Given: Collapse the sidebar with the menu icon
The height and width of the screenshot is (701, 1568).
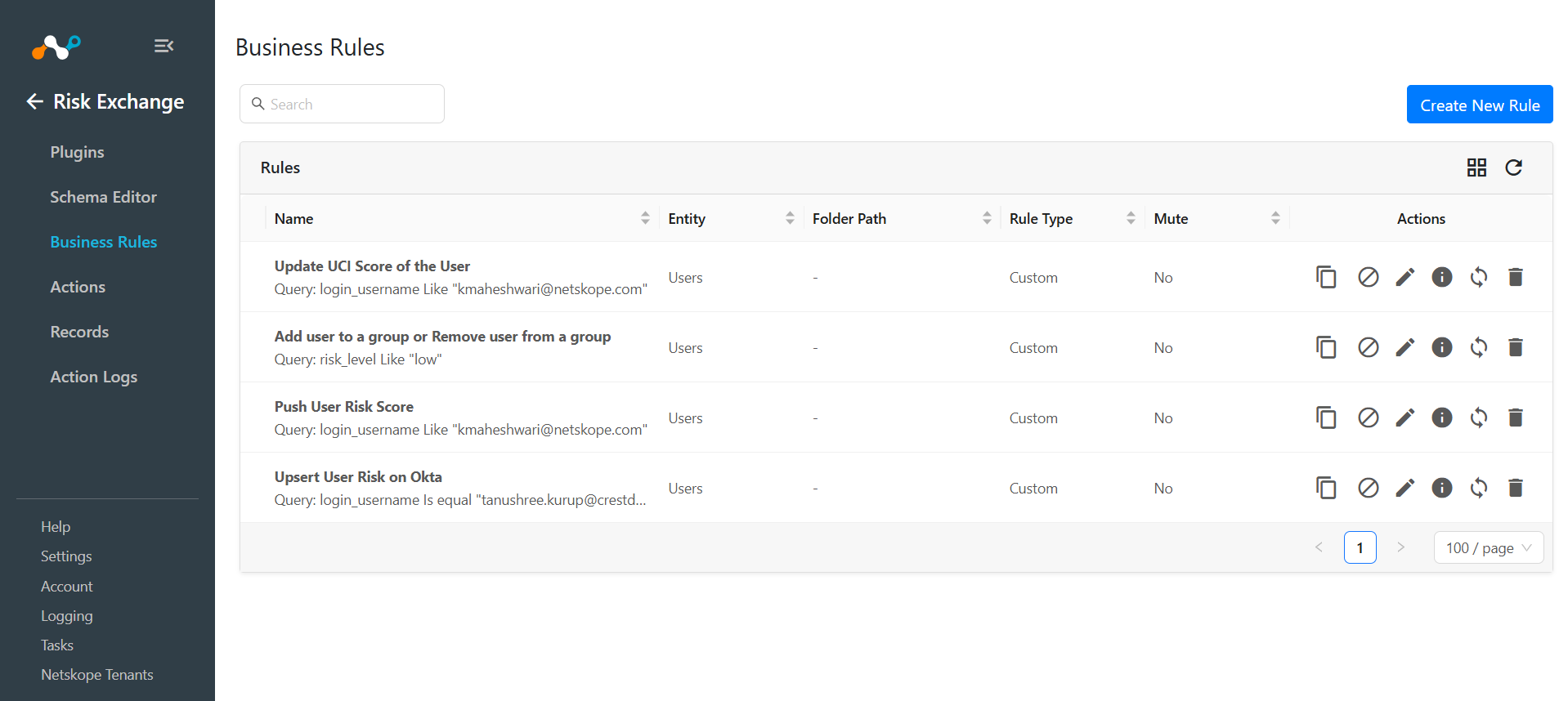Looking at the screenshot, I should (164, 46).
